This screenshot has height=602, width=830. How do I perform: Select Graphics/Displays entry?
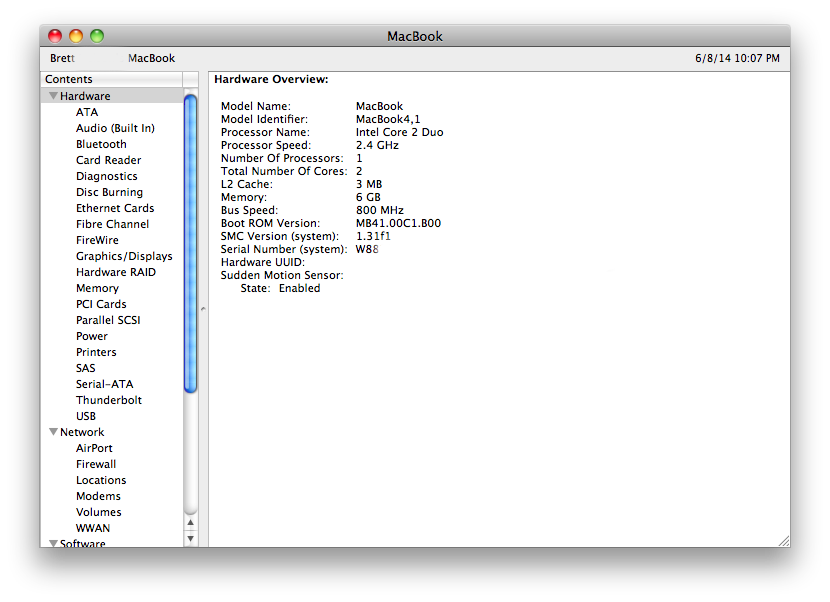click(124, 256)
